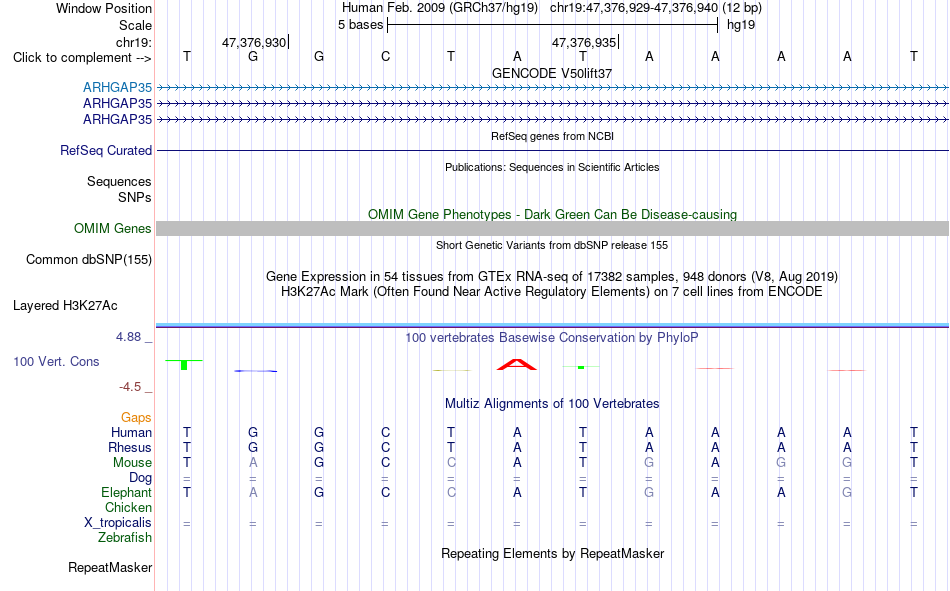Screen dimensions: 950x591
Task: Click the SNPs track label
Action: (x=135, y=198)
